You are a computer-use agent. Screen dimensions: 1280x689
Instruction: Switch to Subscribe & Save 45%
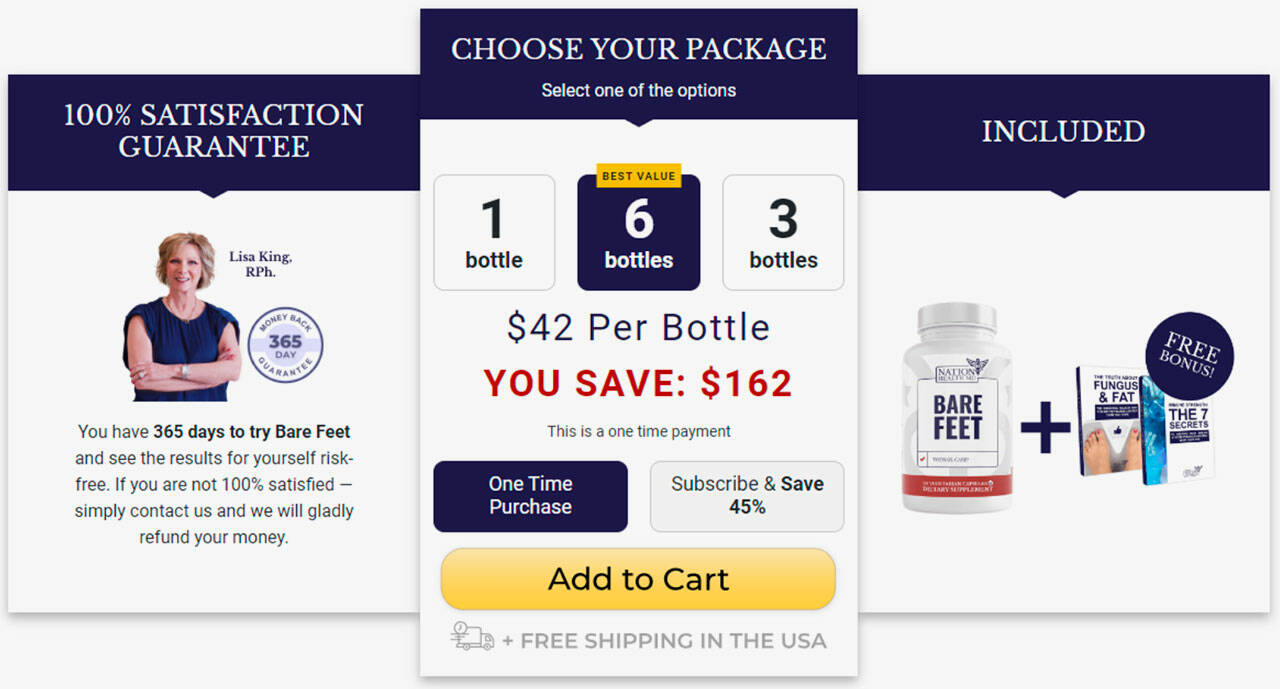(x=747, y=496)
